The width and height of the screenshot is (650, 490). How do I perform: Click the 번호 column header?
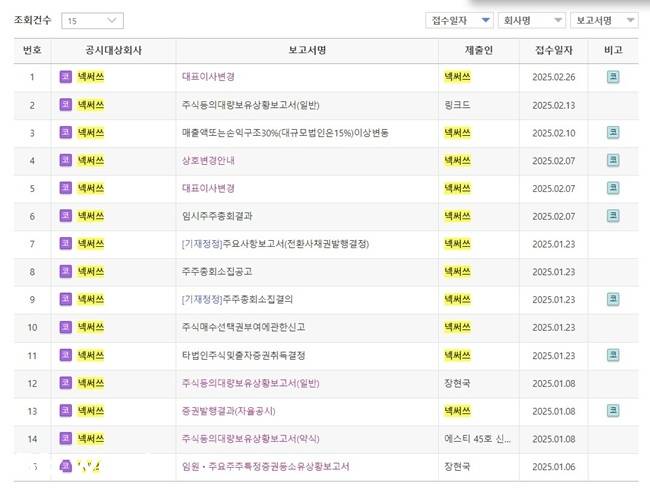pos(32,50)
